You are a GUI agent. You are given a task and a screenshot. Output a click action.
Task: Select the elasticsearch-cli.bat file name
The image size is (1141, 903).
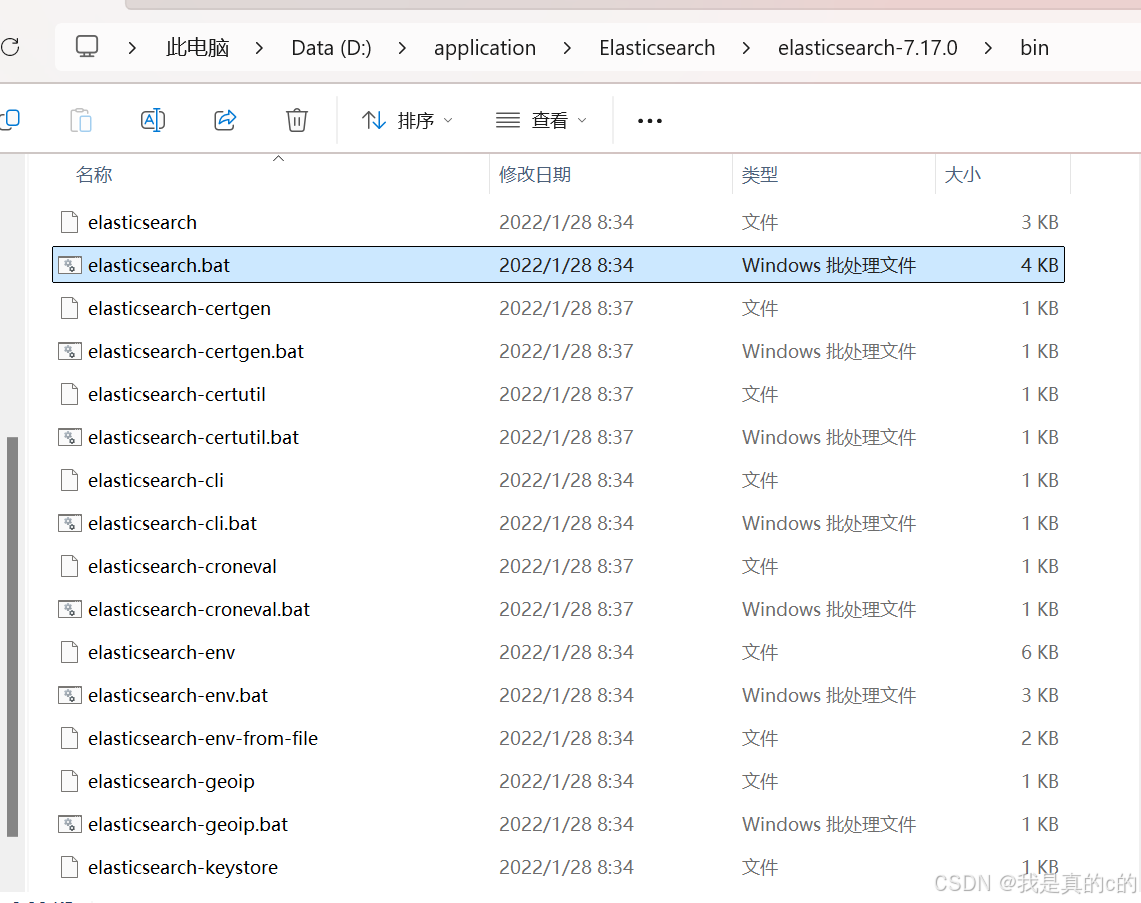[x=172, y=523]
